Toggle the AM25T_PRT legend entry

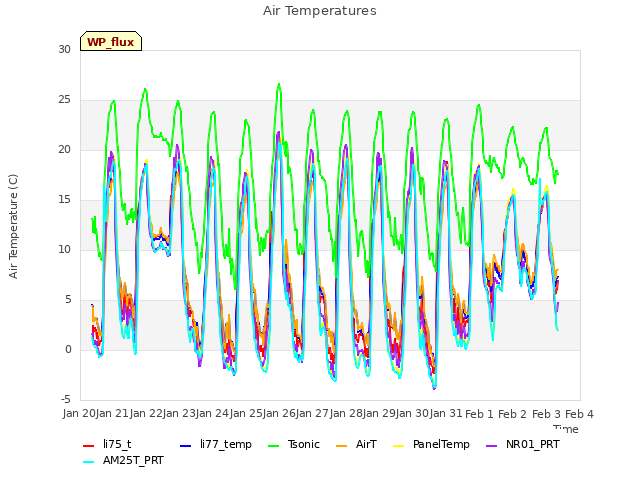[x=123, y=460]
